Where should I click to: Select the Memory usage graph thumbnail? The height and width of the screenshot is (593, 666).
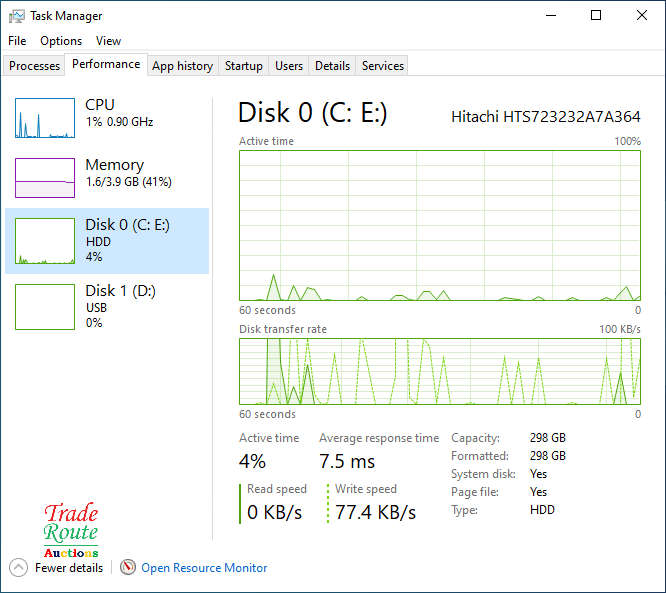coord(45,178)
